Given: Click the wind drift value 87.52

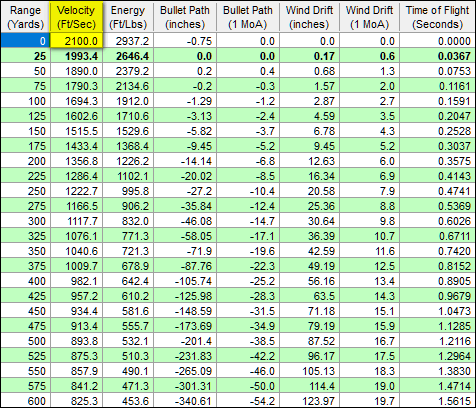Looking at the screenshot, I should [309, 341].
